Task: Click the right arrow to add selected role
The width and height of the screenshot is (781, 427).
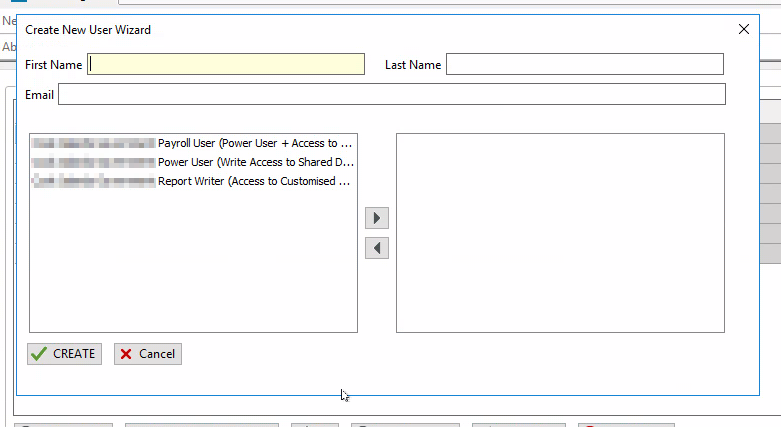Action: [377, 218]
